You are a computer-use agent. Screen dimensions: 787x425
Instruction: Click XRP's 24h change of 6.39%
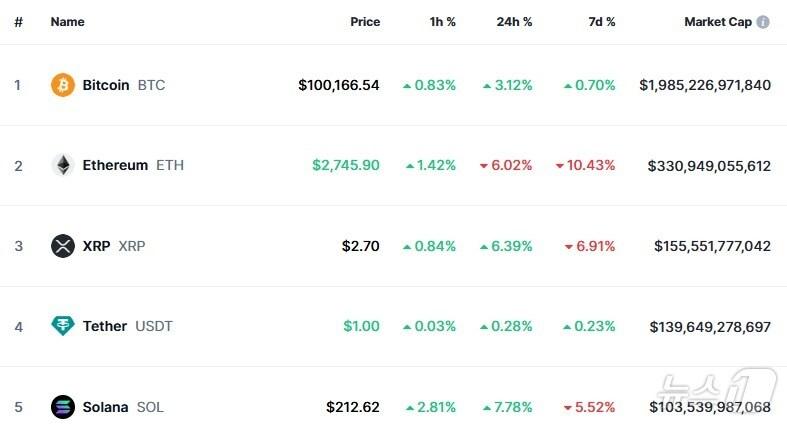511,246
